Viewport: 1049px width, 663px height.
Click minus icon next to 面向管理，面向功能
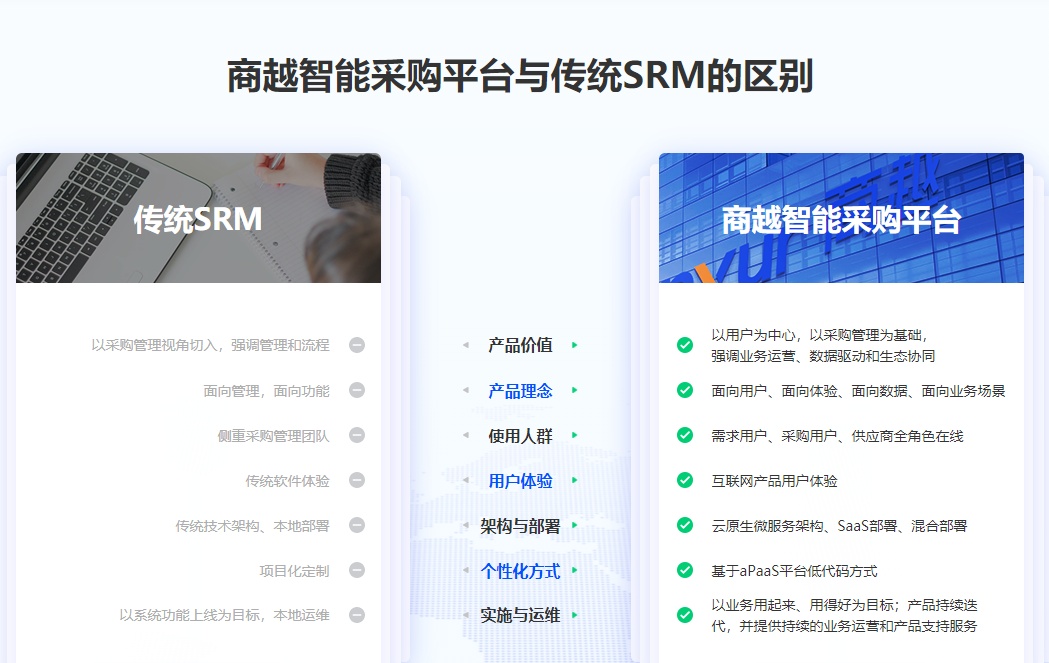point(357,390)
